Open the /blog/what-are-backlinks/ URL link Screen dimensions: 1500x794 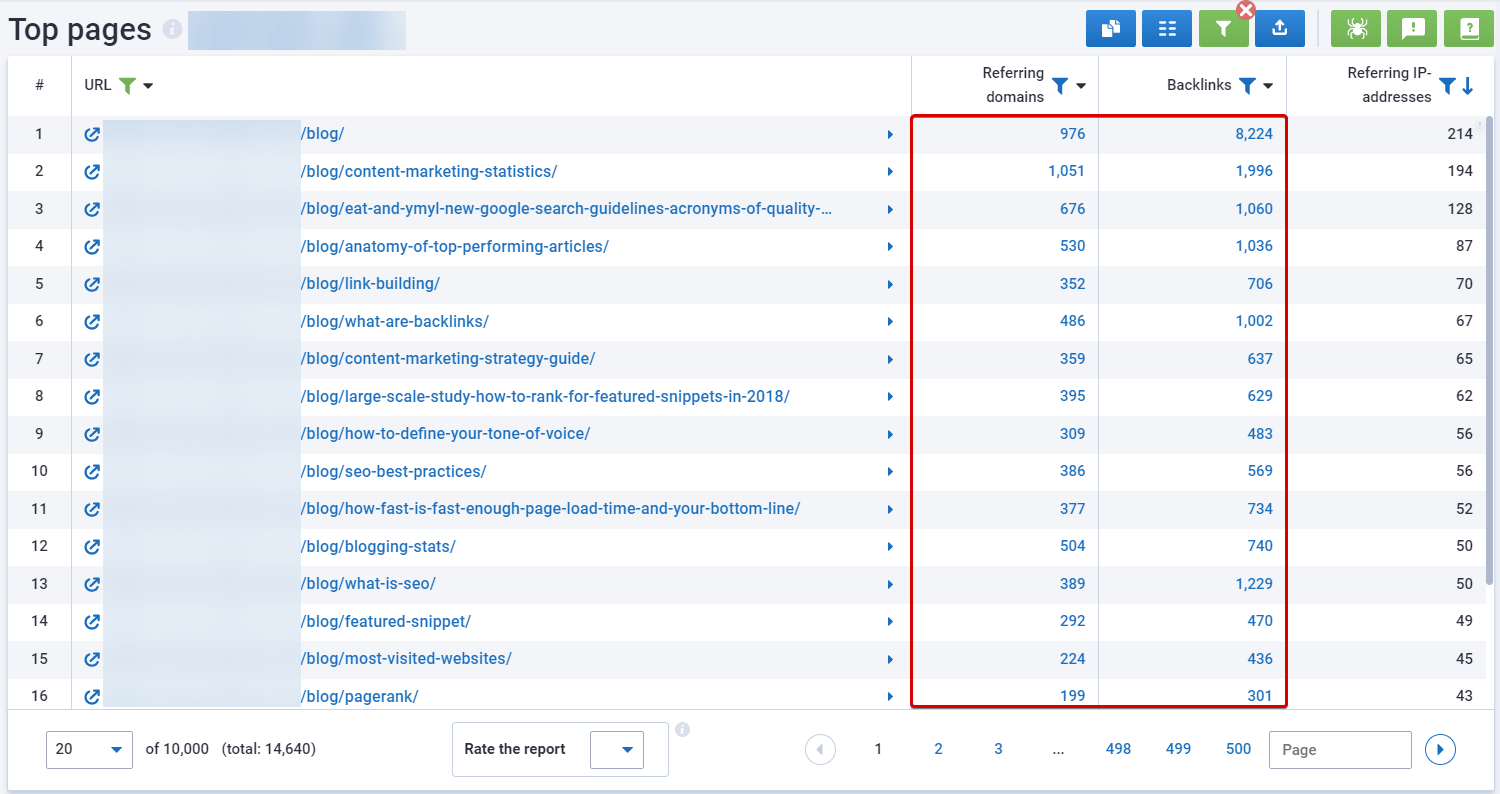394,321
